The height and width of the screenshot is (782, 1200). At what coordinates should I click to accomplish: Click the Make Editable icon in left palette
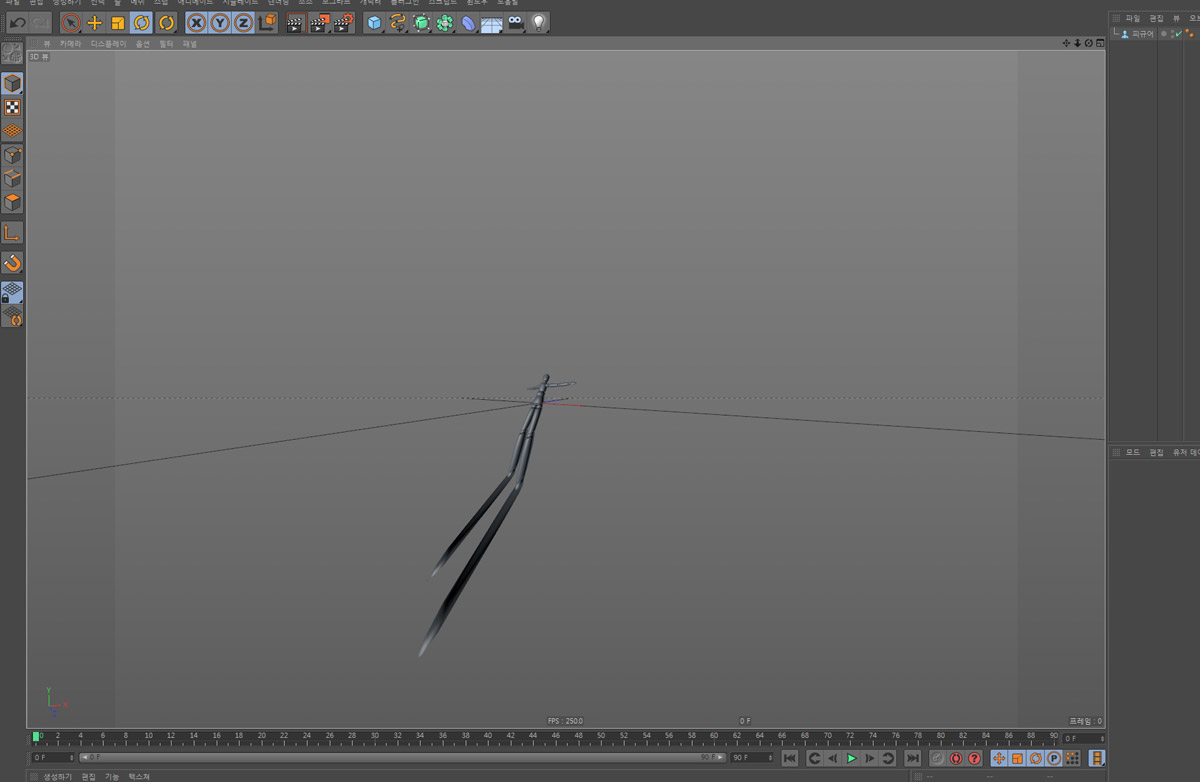(12, 53)
